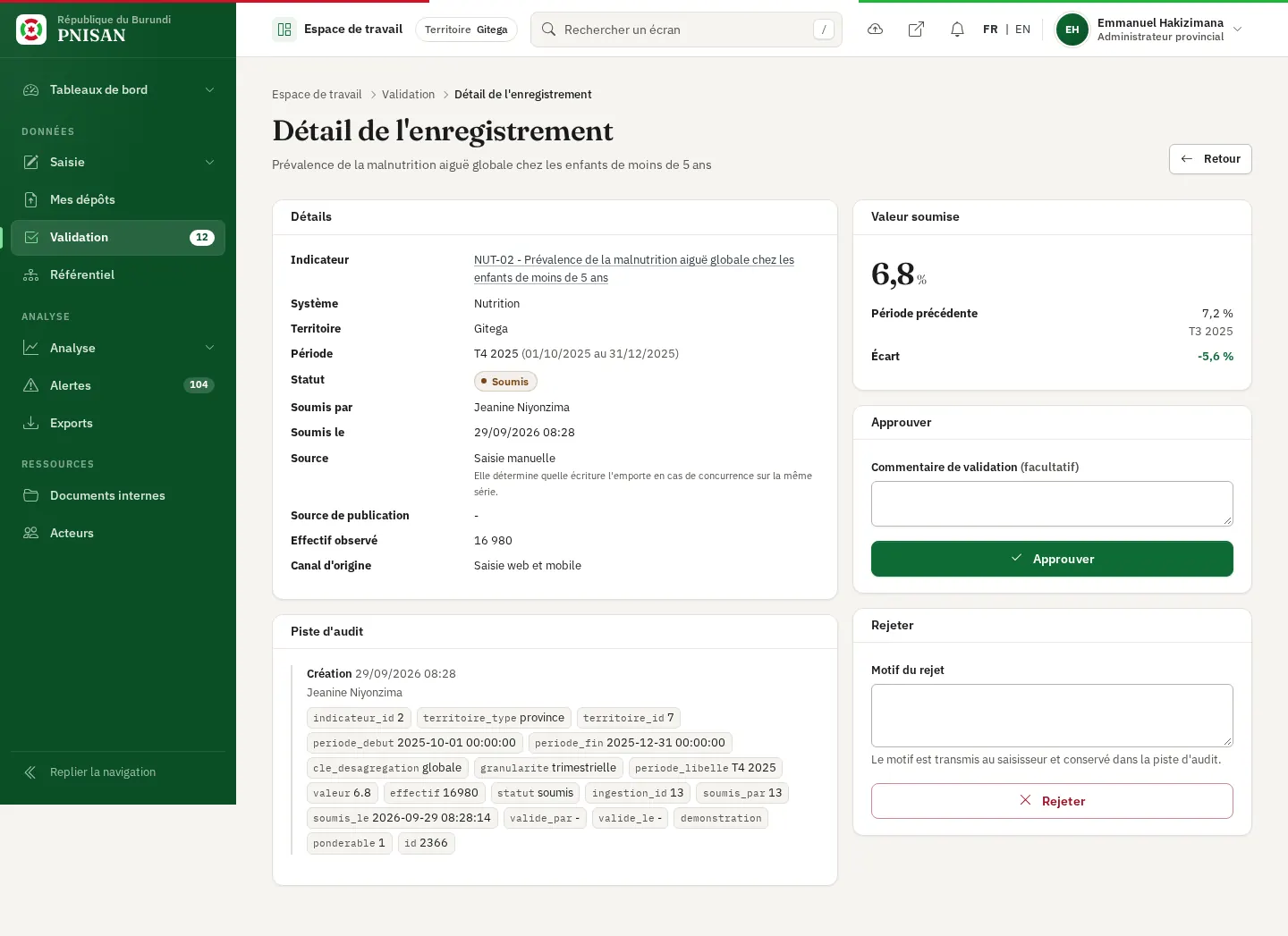Expand the Saisie menu chevron
This screenshot has height=936, width=1288.
210,162
